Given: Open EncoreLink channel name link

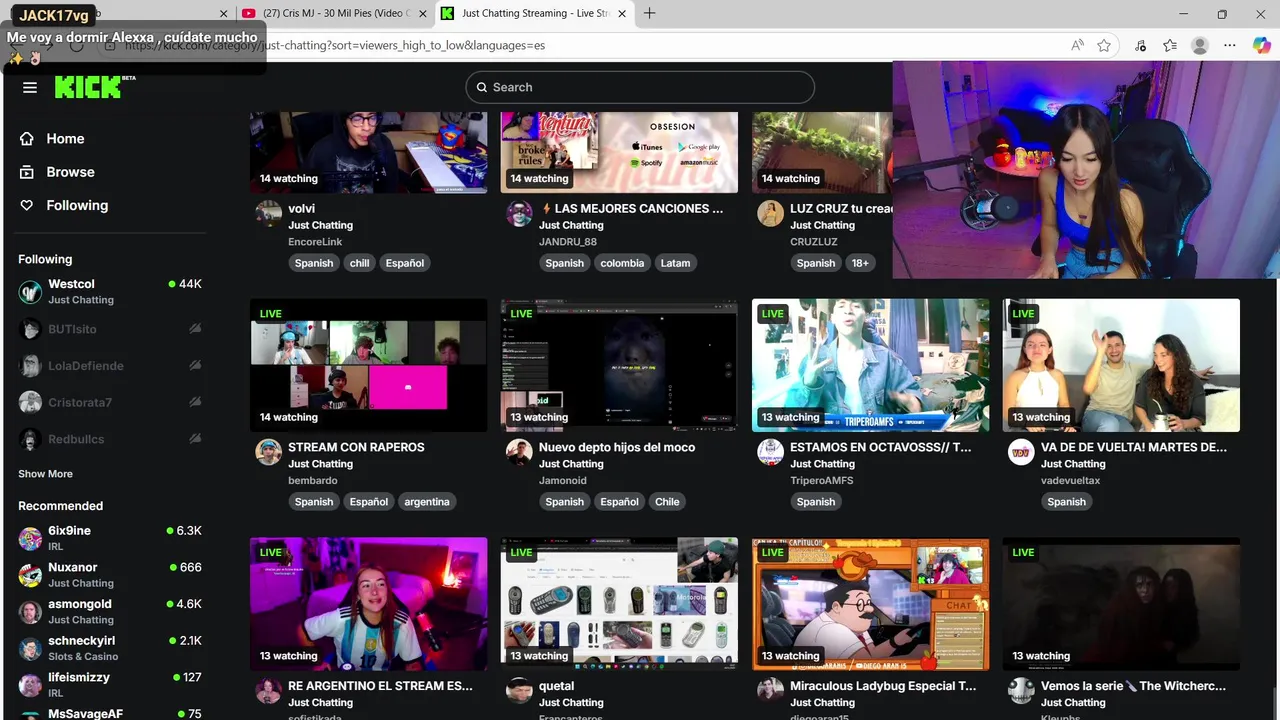Looking at the screenshot, I should pos(315,242).
